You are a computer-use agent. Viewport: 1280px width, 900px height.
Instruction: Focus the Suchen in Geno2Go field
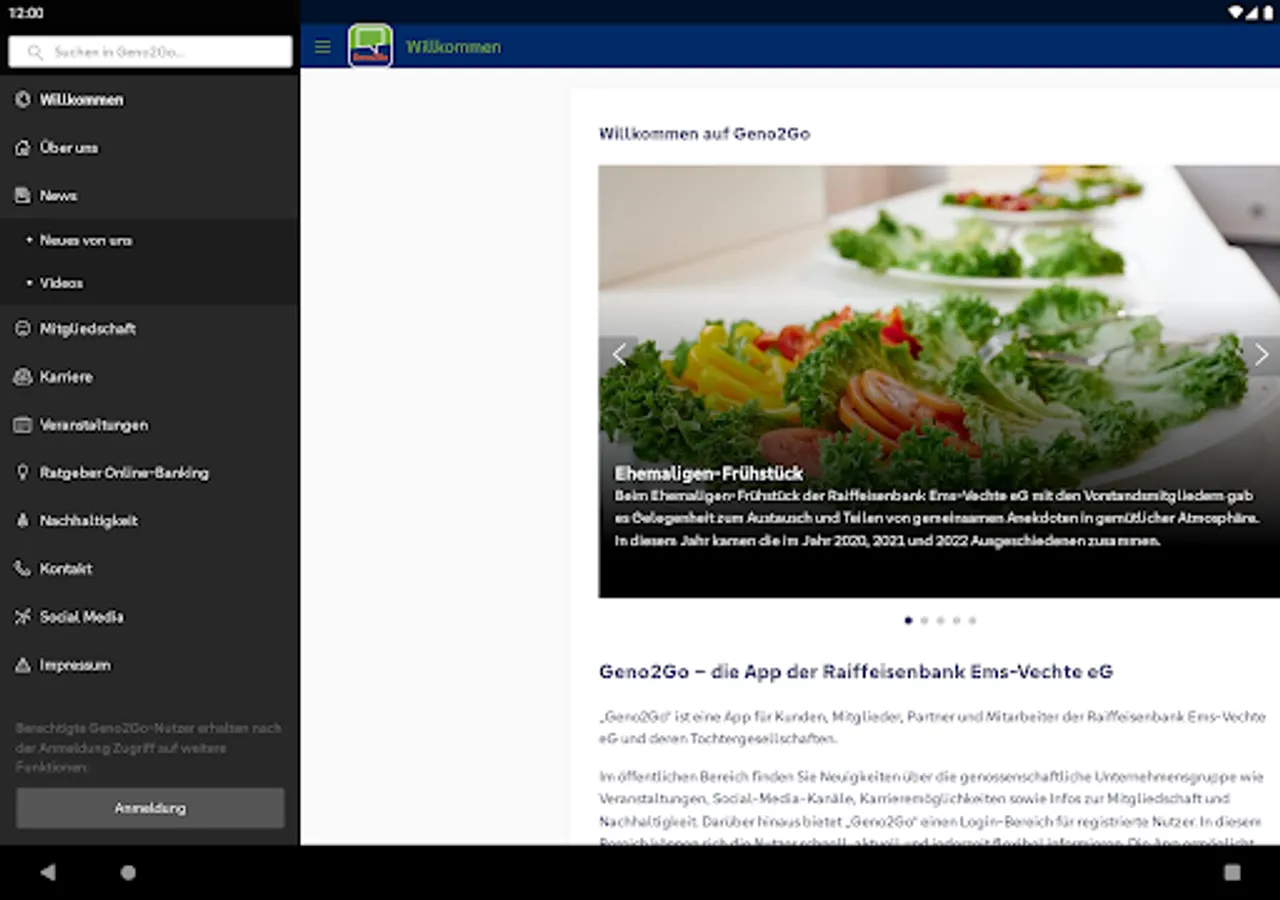tap(150, 52)
